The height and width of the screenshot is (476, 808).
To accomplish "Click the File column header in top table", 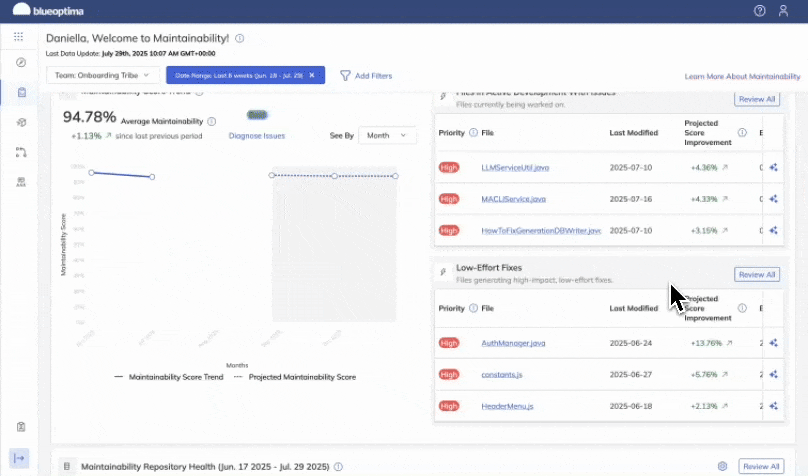I will [x=487, y=132].
